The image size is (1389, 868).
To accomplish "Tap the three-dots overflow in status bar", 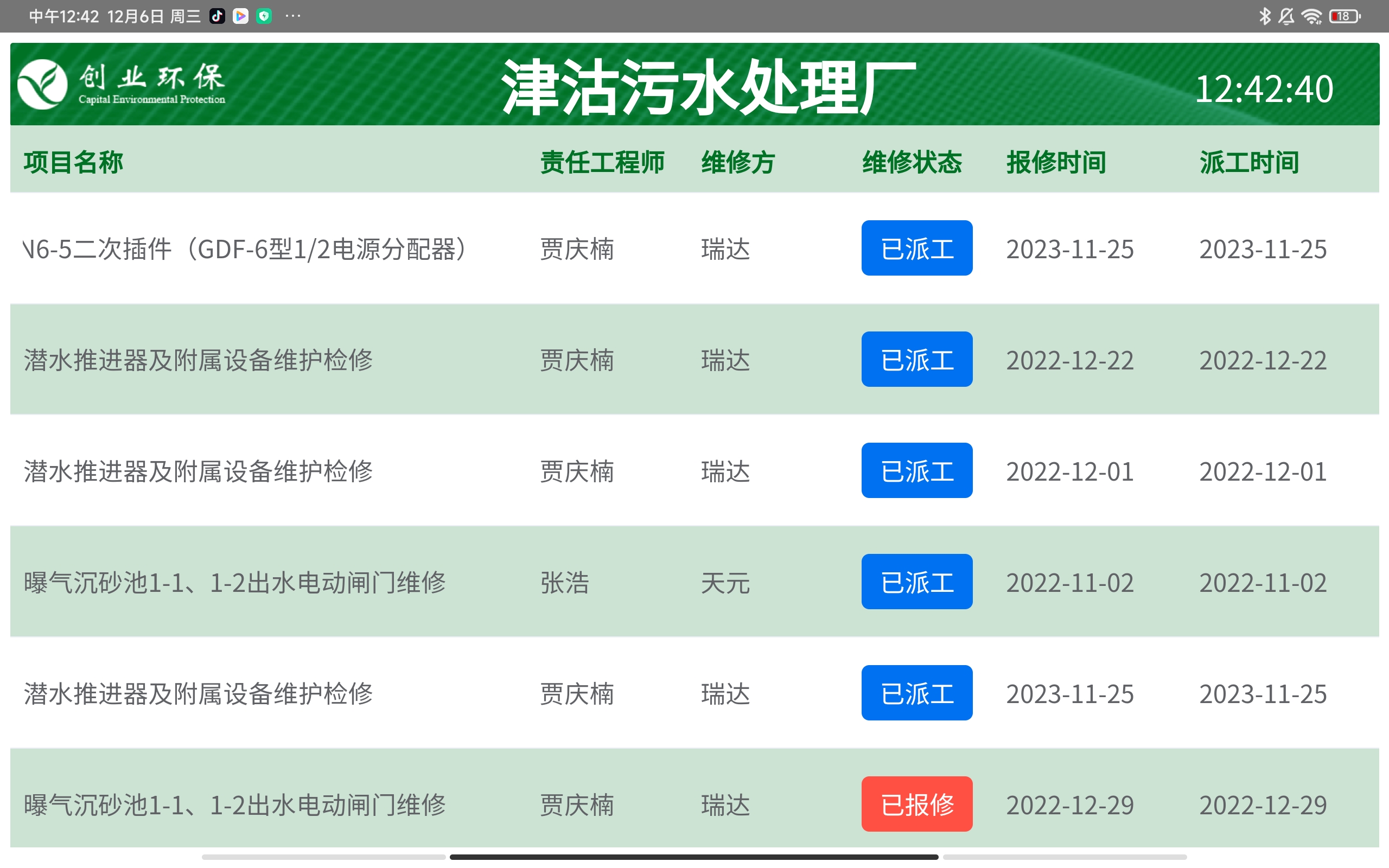I will pyautogui.click(x=293, y=16).
